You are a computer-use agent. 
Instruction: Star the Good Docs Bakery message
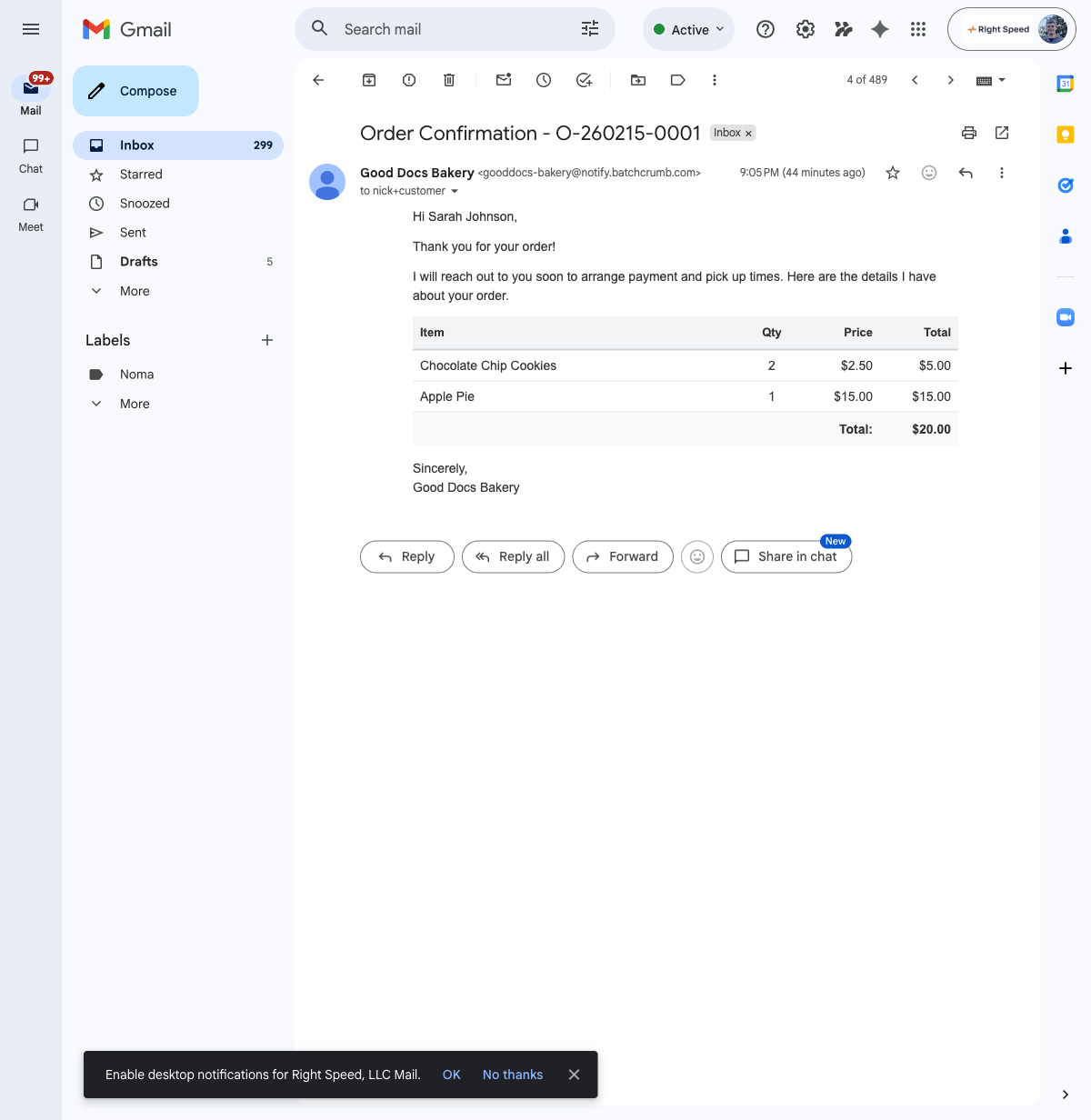pyautogui.click(x=893, y=173)
